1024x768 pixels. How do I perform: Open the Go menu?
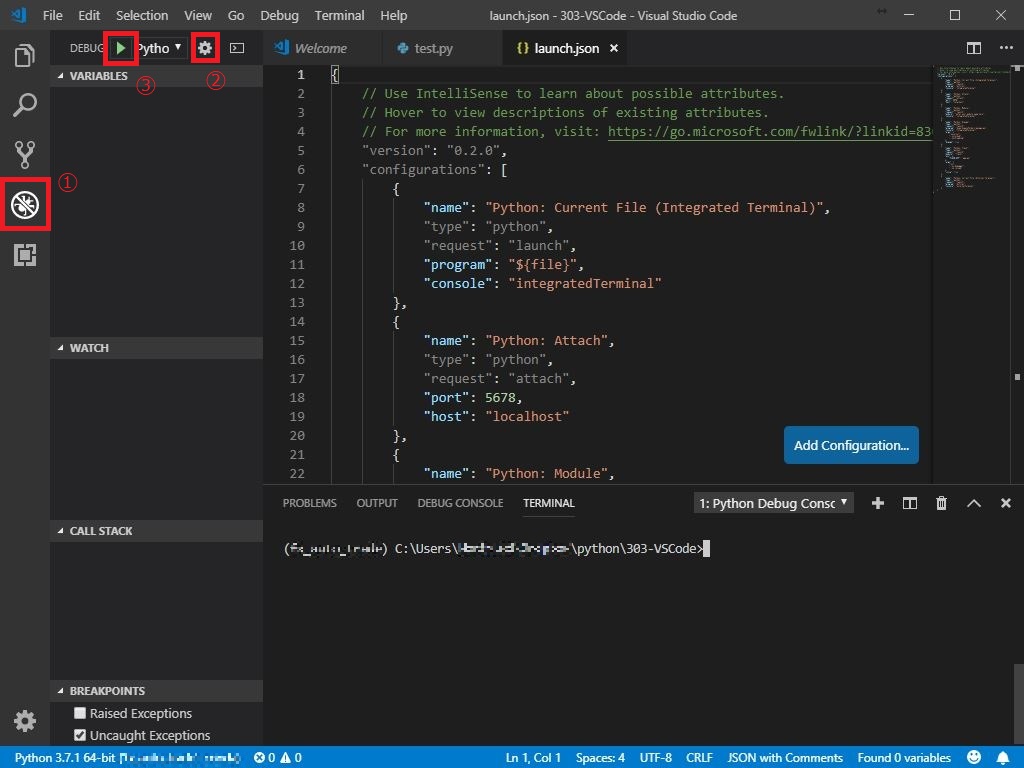pos(236,15)
